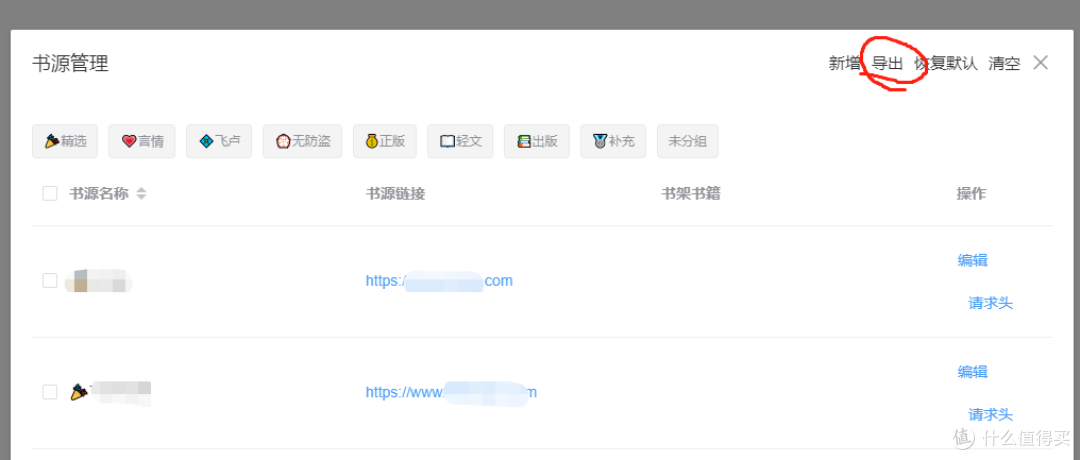Click the 书架书籍 column header
Screen dimensions: 1080x460
coord(691,194)
